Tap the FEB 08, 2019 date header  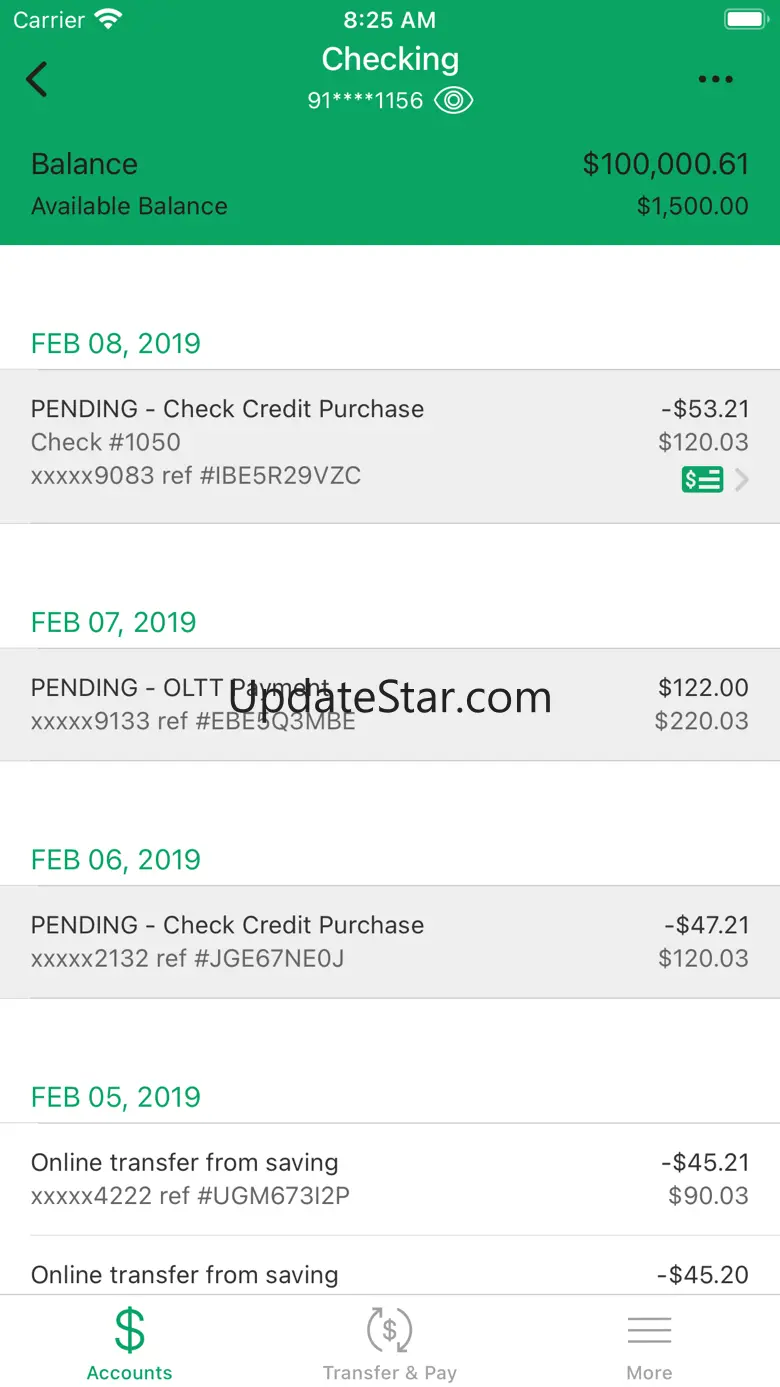coord(116,343)
